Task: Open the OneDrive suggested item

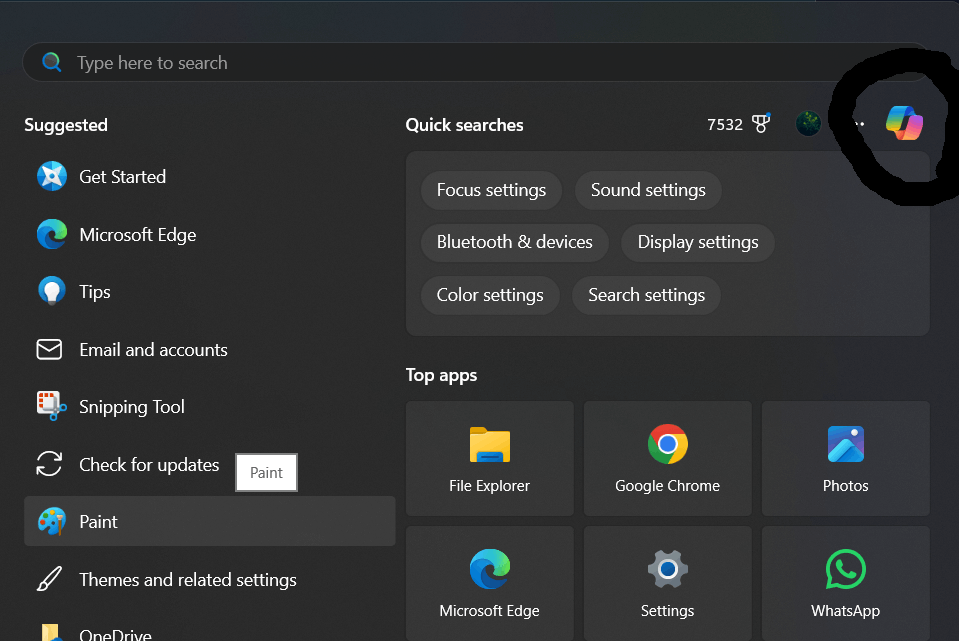Action: (209, 632)
